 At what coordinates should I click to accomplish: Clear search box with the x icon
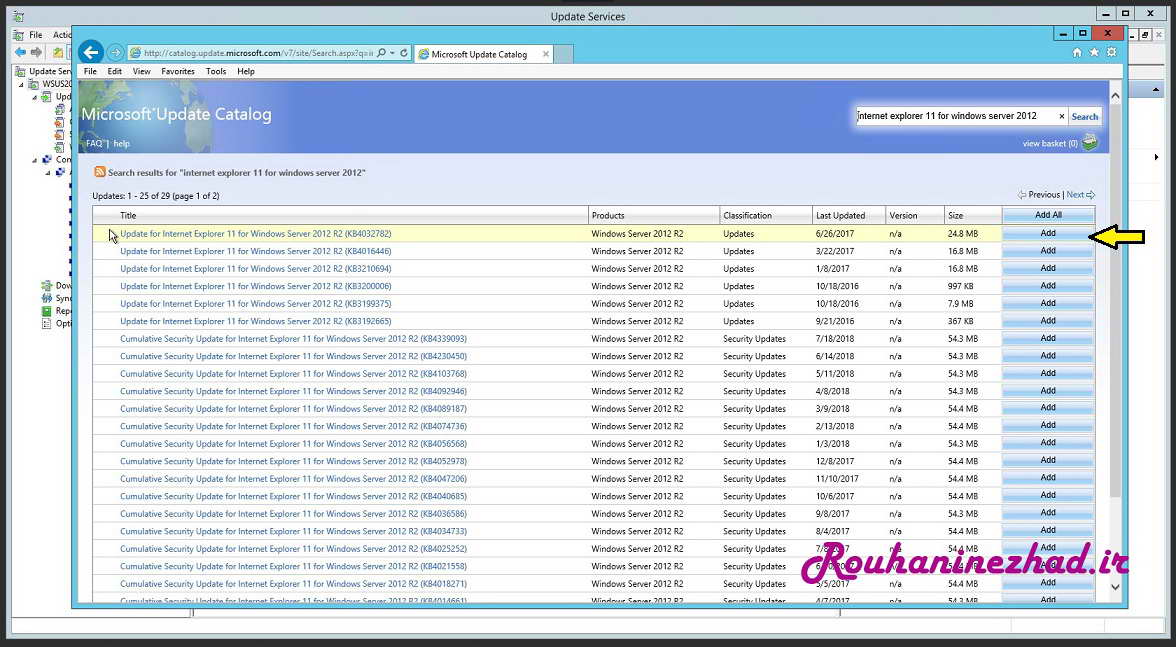[1061, 116]
